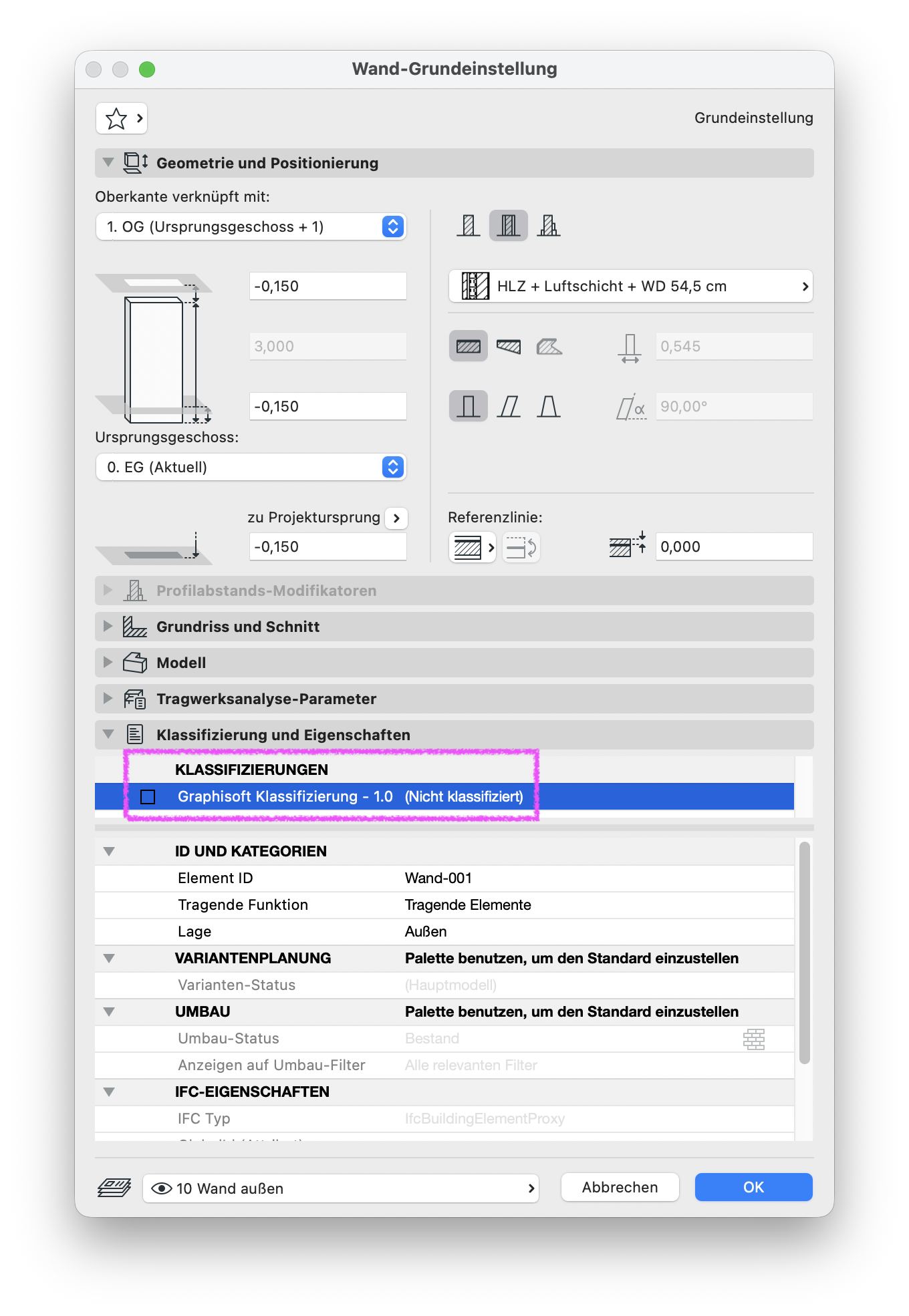
Task: Select the complex profile wall structure icon
Action: click(x=549, y=226)
